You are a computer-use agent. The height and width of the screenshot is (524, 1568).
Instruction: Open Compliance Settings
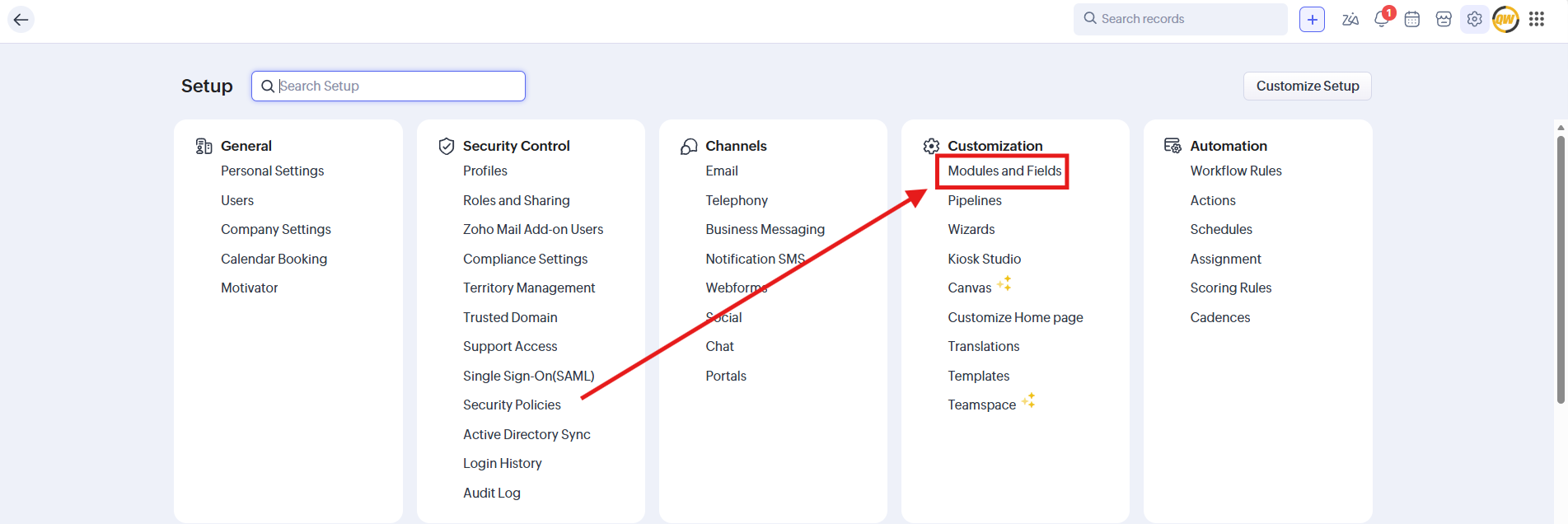tap(526, 259)
